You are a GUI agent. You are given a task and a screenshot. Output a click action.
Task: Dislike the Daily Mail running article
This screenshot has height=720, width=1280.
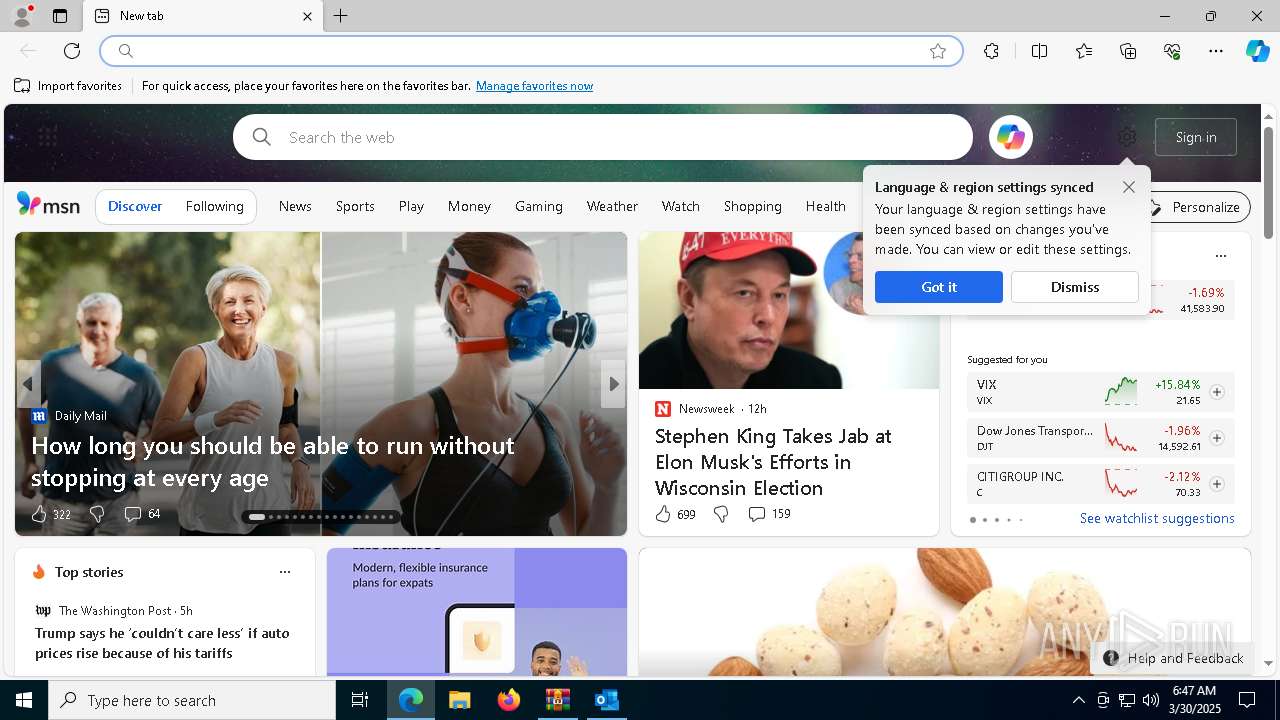[x=97, y=514]
